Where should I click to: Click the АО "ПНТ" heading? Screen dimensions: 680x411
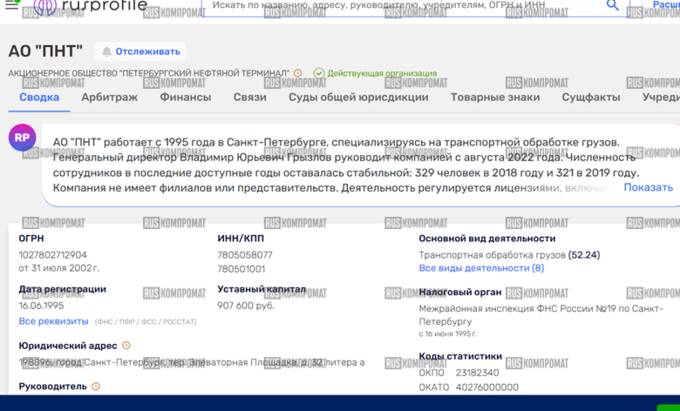(x=45, y=51)
